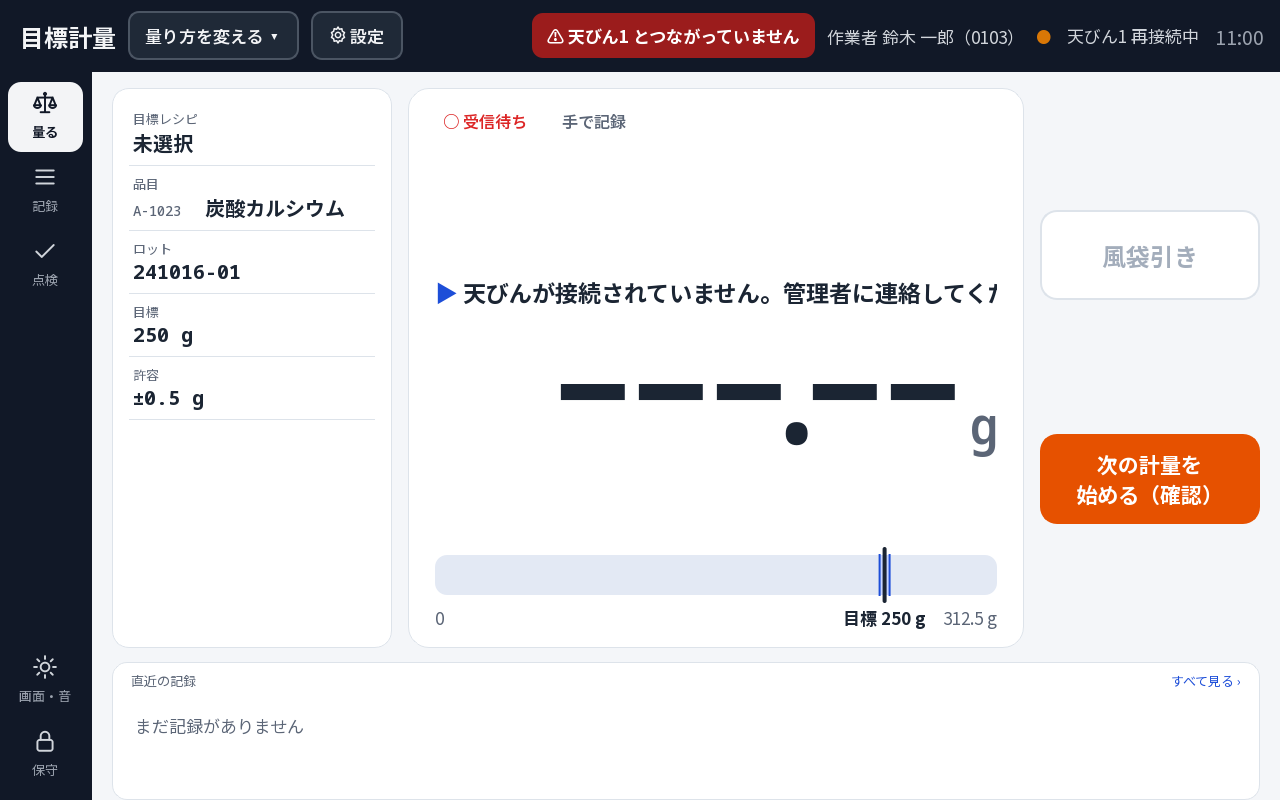Click the 天びん1 とつながっていません alert
Screen dimensions: 1280x800
click(x=673, y=36)
